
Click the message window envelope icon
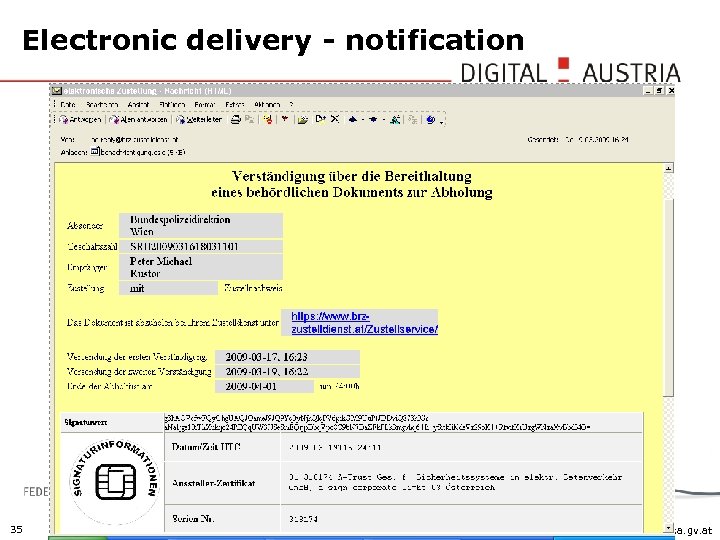pyautogui.click(x=57, y=90)
